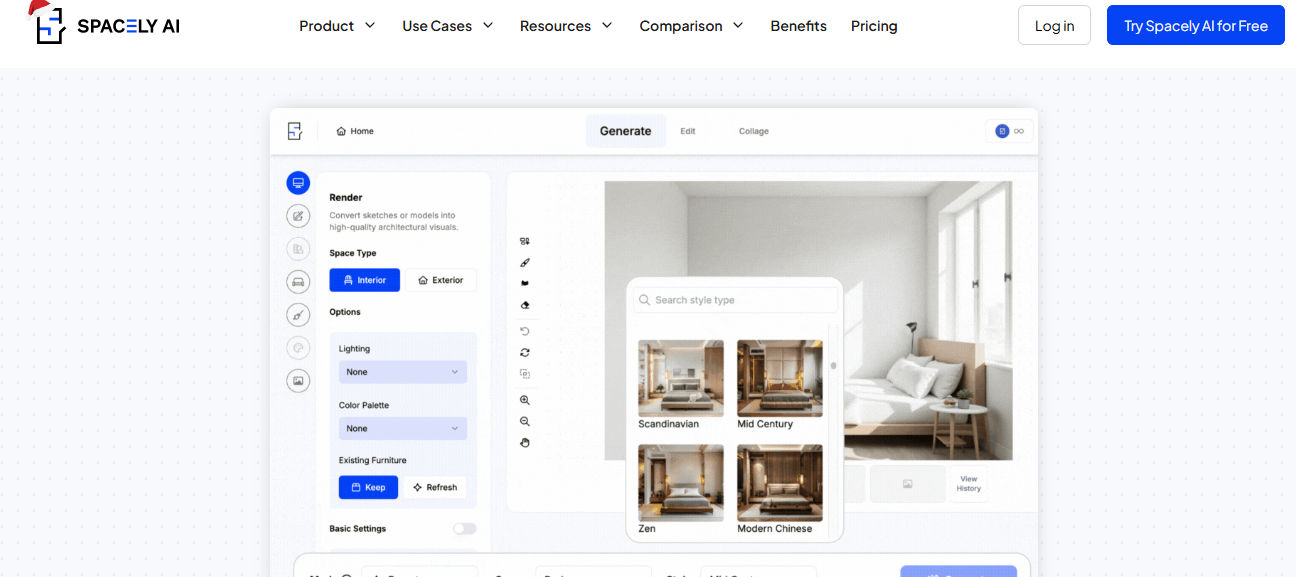The image size is (1296, 577).
Task: Open the Lighting dropdown
Action: pyautogui.click(x=402, y=371)
